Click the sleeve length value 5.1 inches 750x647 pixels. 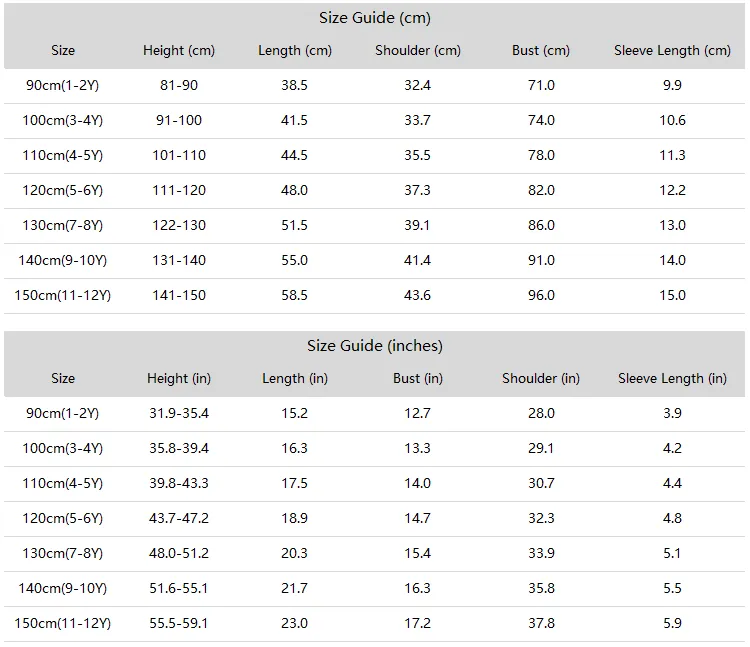[672, 553]
